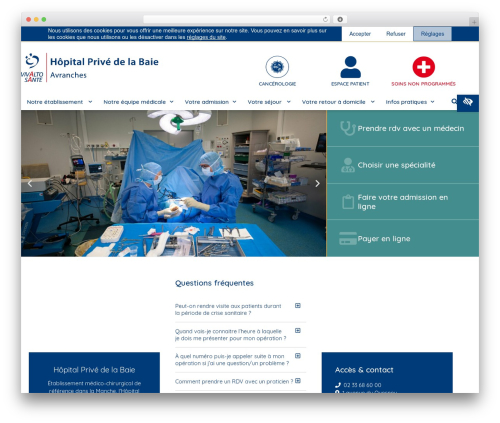Viewport: 500px width, 423px height.
Task: Expand question about number to call after operation
Action: pos(298,355)
